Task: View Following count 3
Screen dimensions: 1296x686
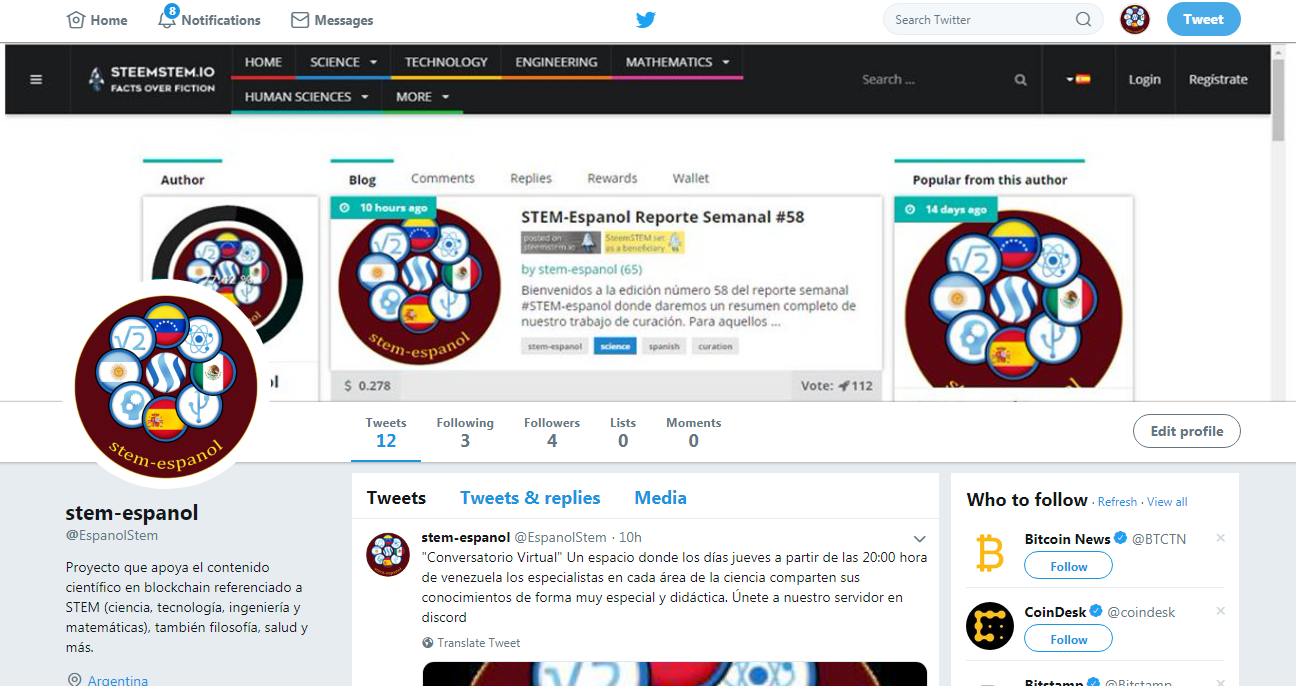Action: [x=465, y=432]
